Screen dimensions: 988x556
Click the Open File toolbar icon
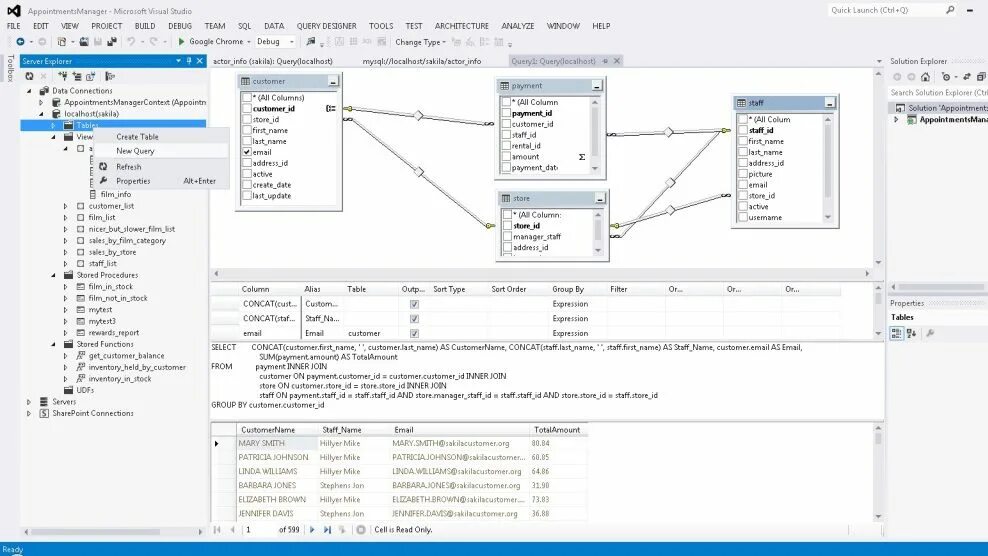(84, 42)
